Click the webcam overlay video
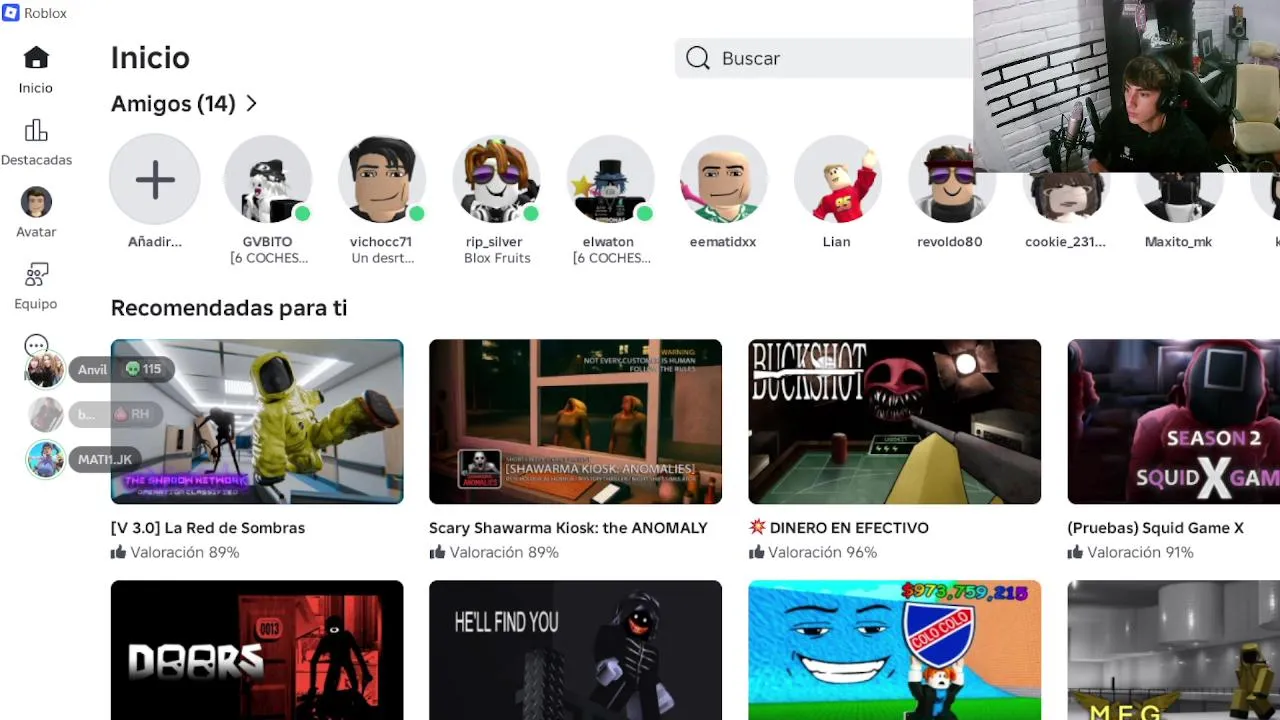 click(1126, 86)
